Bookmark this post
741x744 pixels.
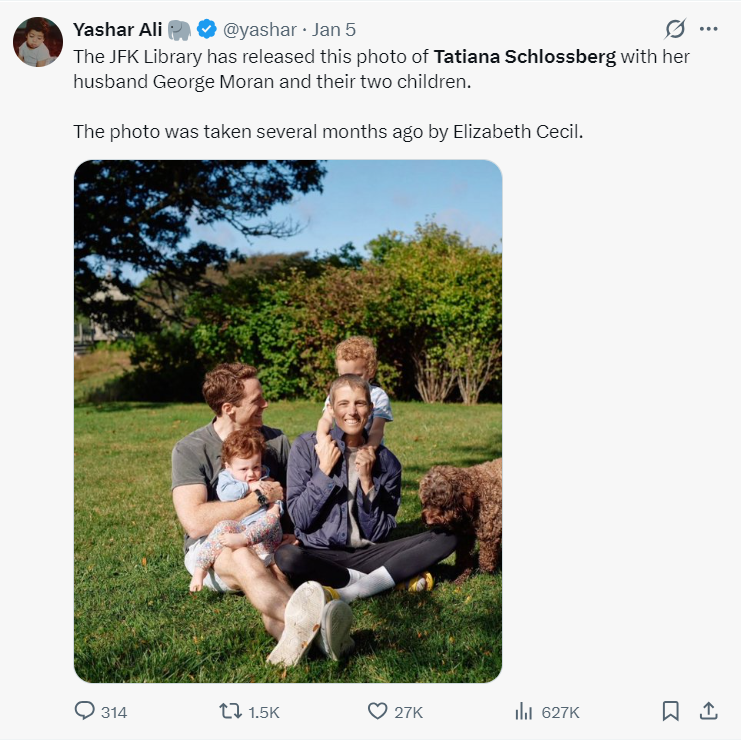(x=670, y=711)
